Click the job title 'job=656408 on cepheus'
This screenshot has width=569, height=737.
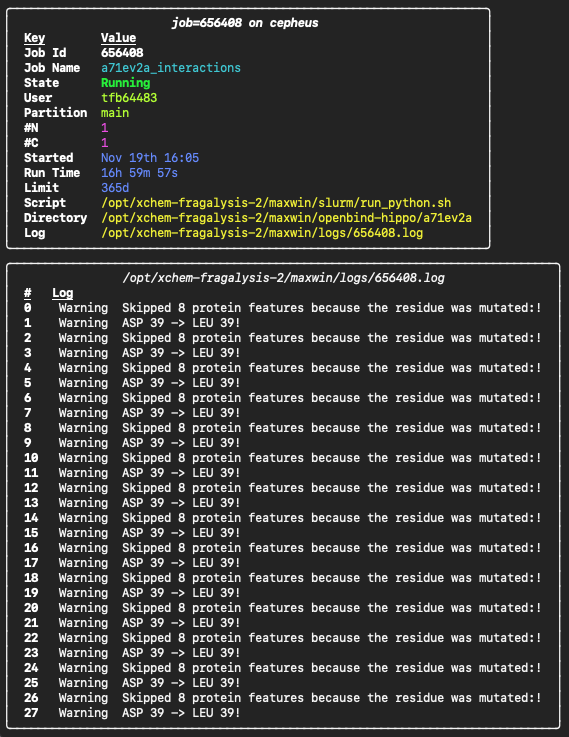coord(245,23)
